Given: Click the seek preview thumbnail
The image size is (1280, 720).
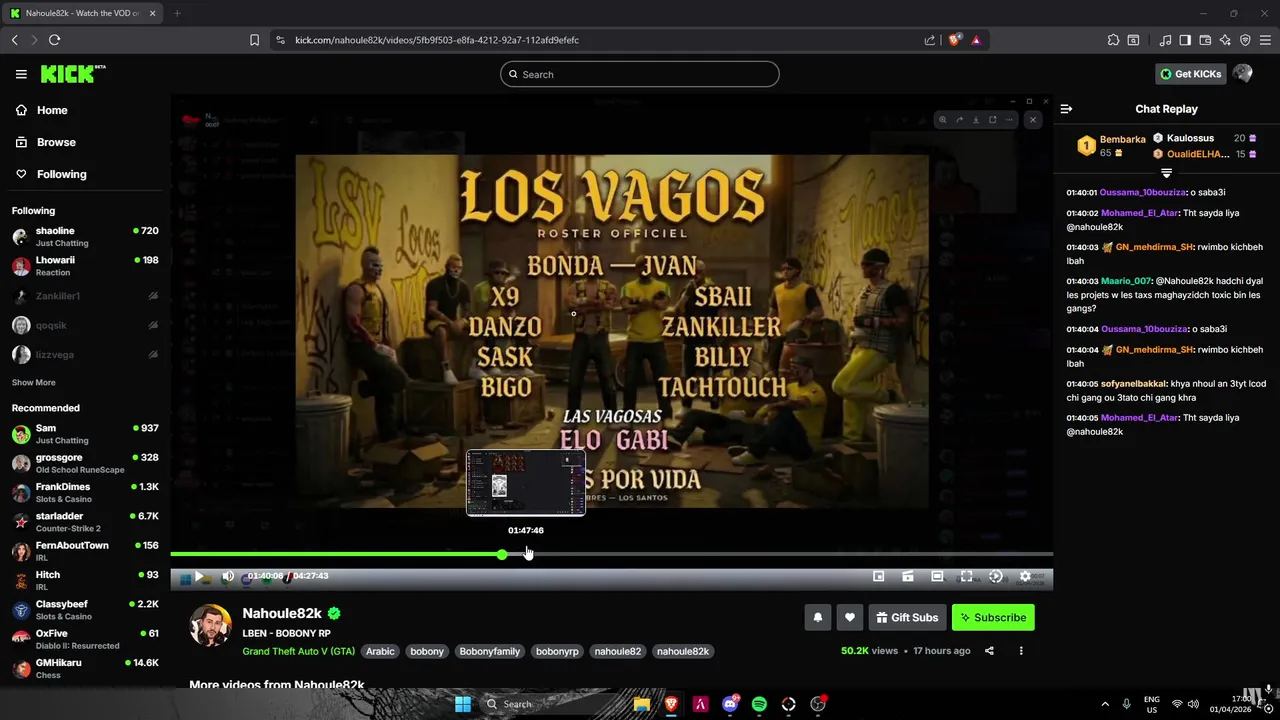Looking at the screenshot, I should coord(526,483).
